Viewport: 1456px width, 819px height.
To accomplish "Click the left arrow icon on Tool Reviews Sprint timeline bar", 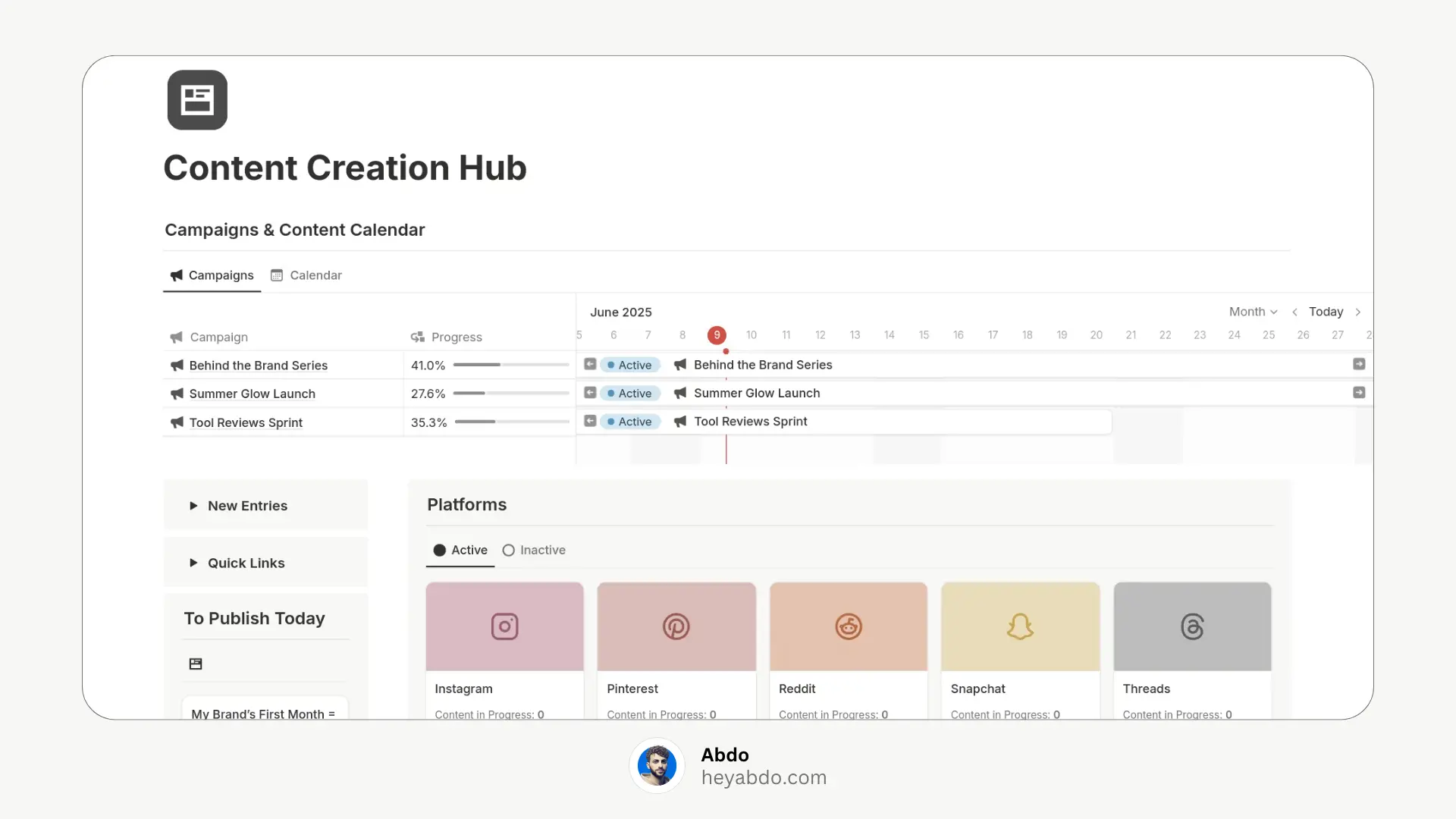I will pyautogui.click(x=590, y=421).
